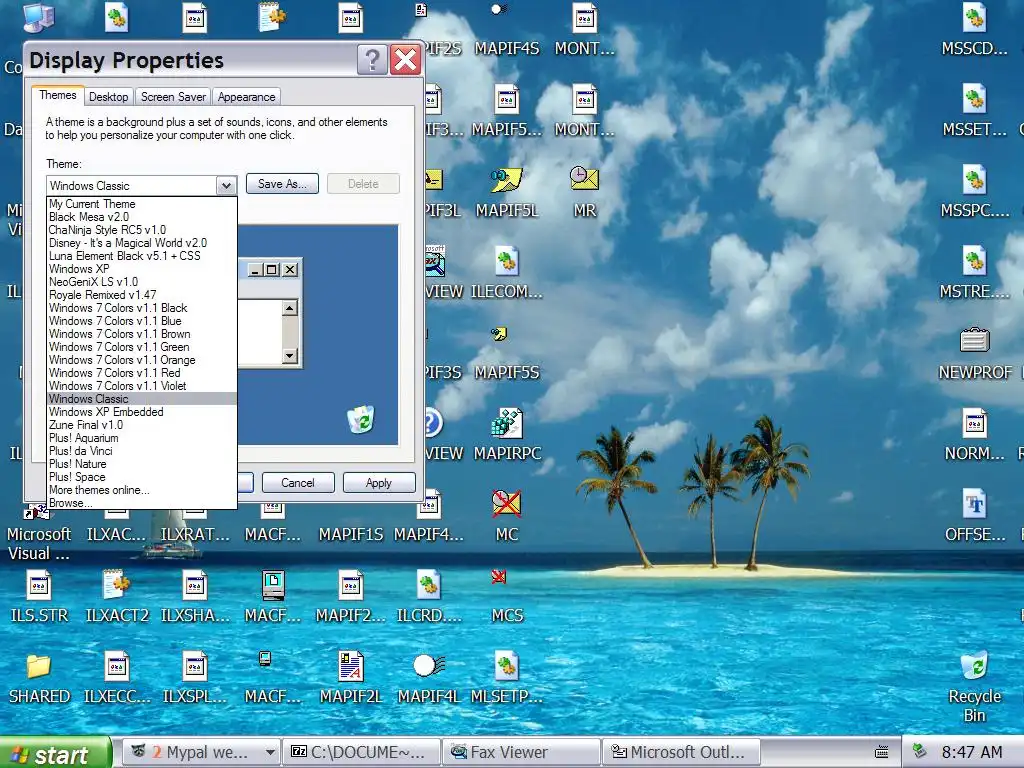Choose Windows XP theme in list

(142, 269)
